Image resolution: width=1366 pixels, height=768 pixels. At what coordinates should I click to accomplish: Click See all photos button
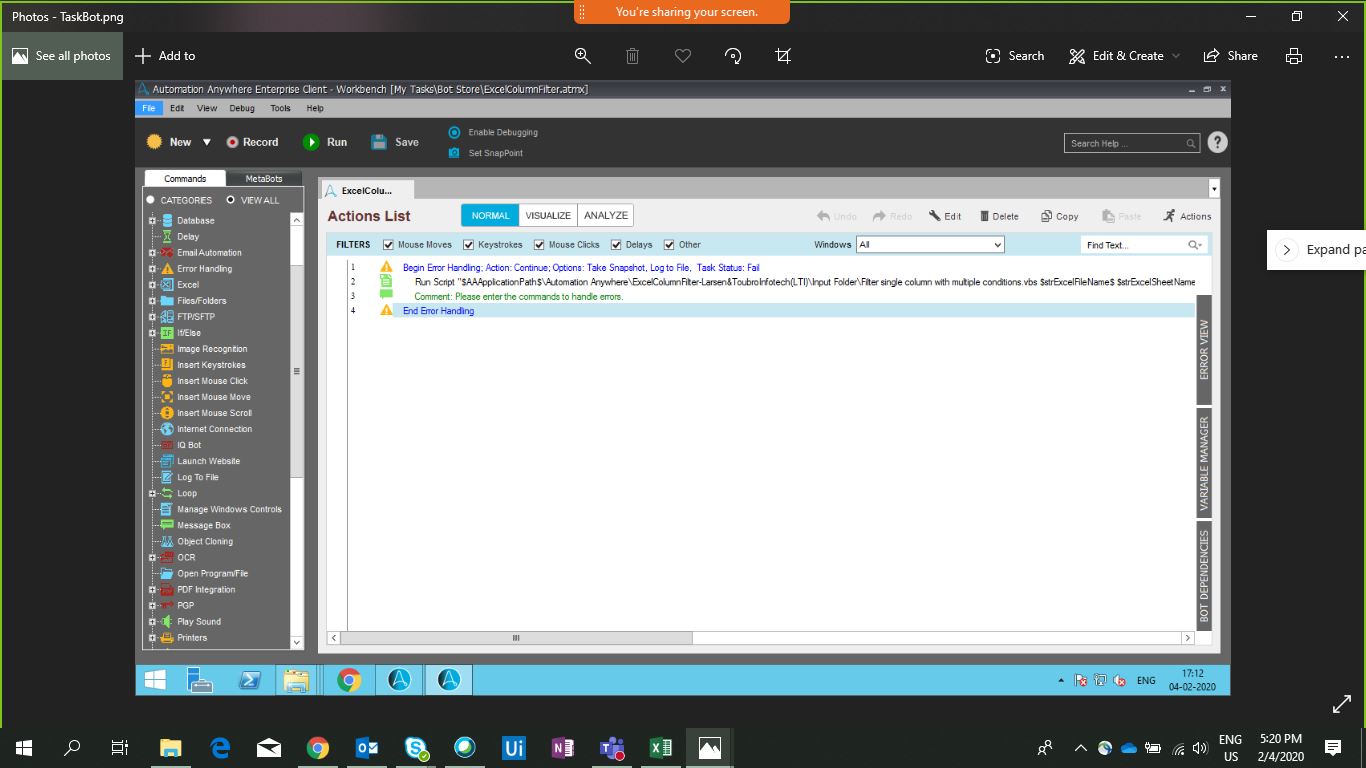point(62,56)
